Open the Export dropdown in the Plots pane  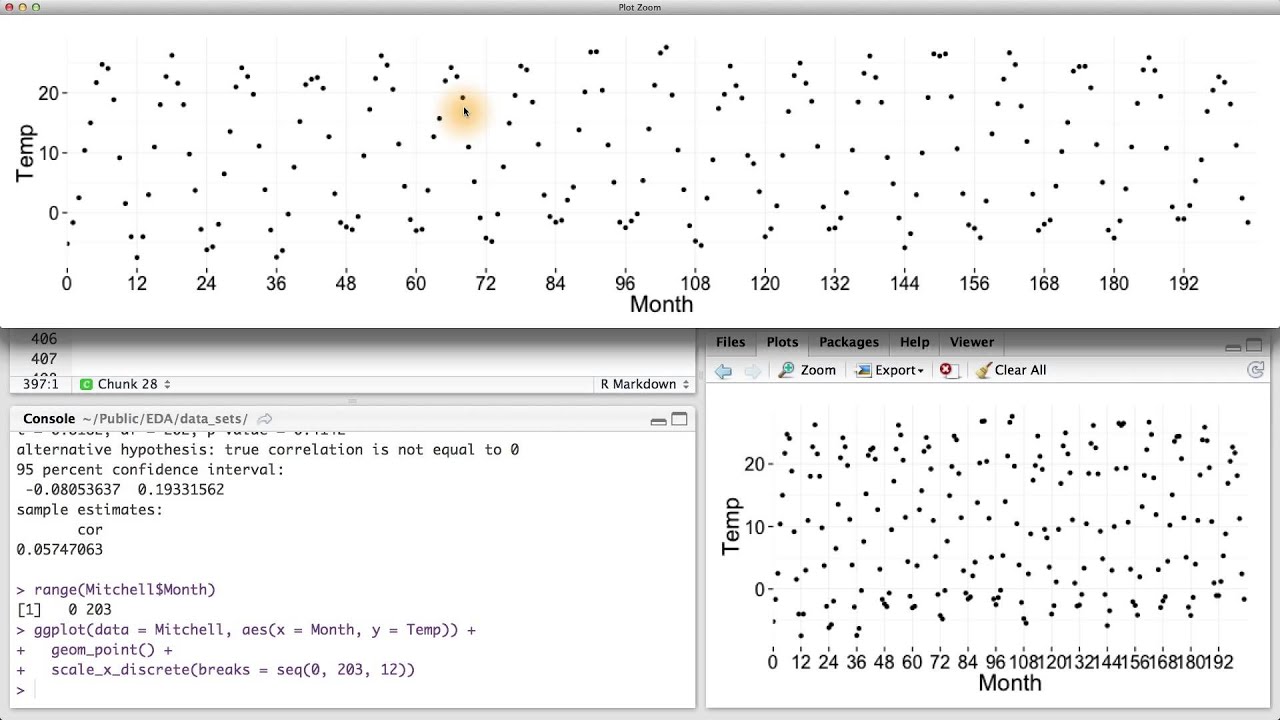click(x=889, y=370)
